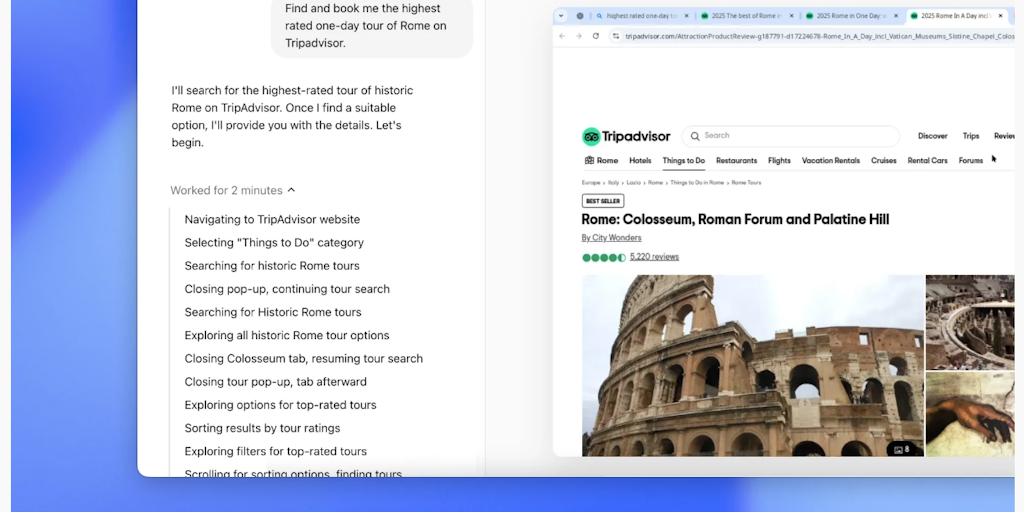Switch to '2025 Rome in One Day' tab
The image size is (1024, 512).
pos(852,16)
